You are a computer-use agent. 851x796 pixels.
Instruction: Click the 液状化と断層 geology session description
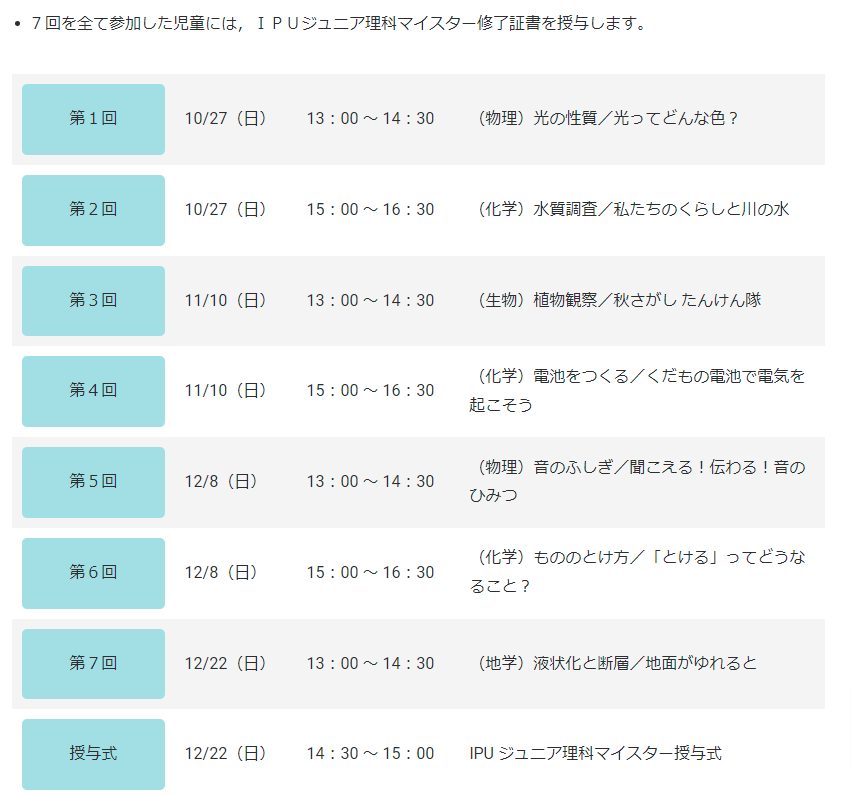click(618, 663)
